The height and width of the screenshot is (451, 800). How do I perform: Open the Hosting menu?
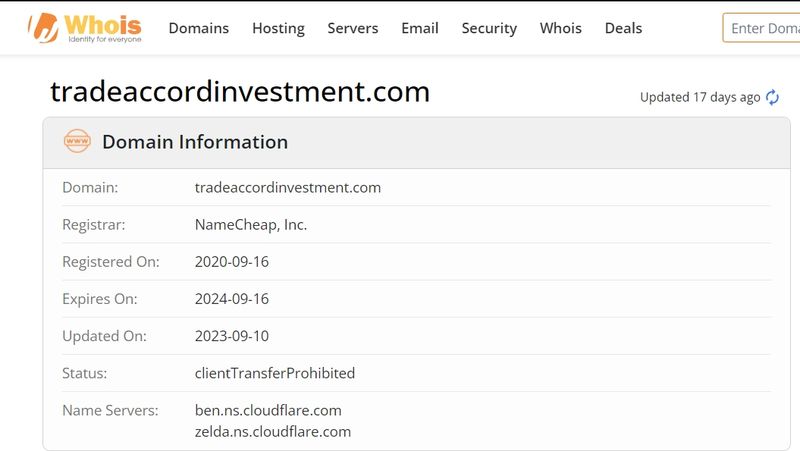(278, 29)
